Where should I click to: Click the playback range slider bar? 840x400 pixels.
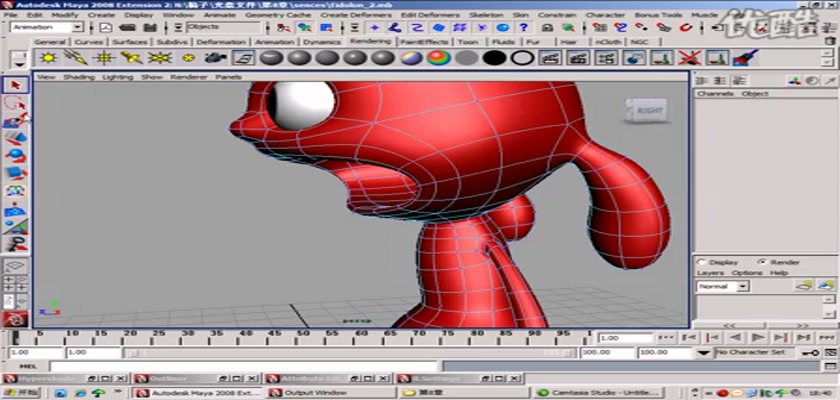coord(349,353)
